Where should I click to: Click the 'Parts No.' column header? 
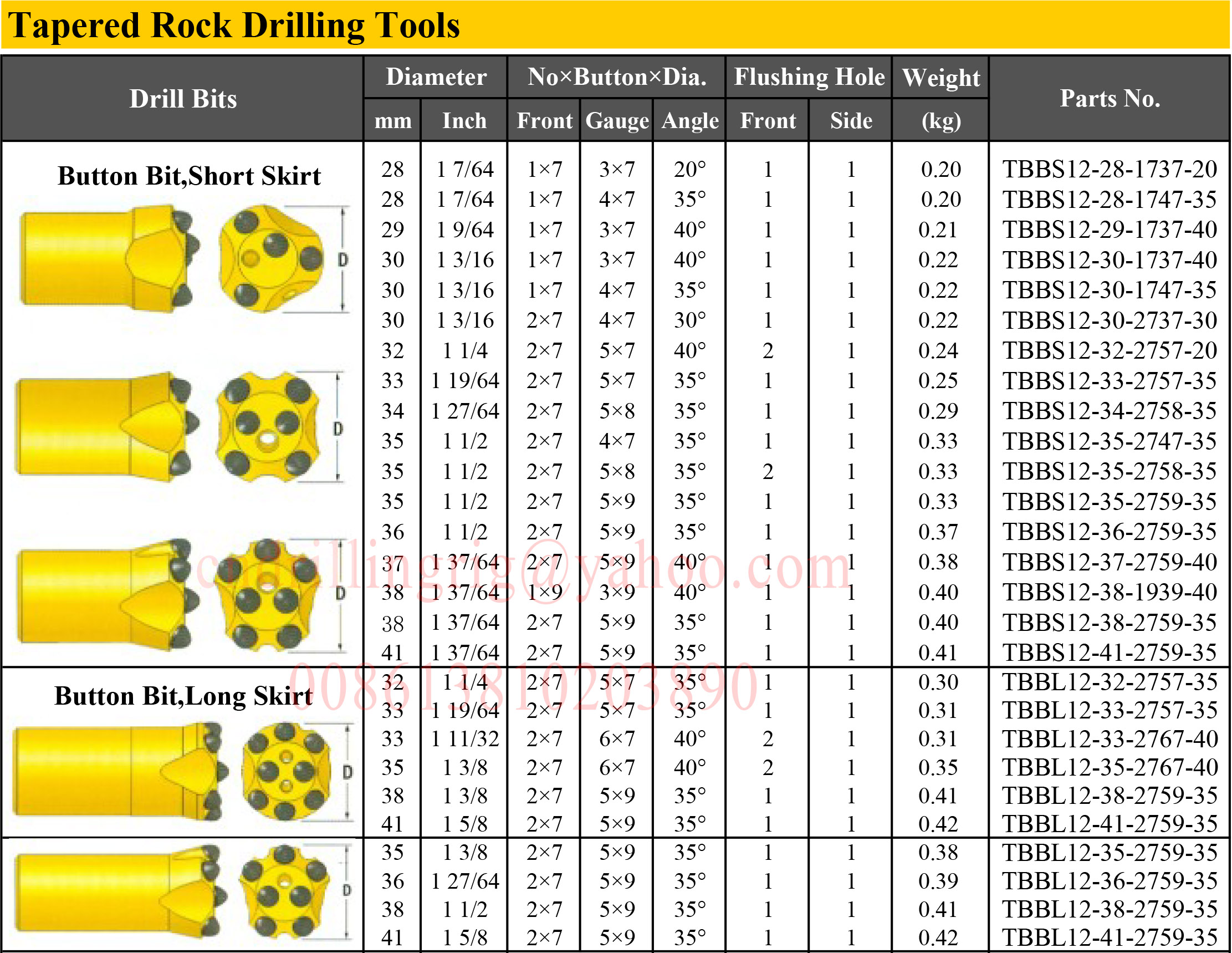pyautogui.click(x=1110, y=98)
